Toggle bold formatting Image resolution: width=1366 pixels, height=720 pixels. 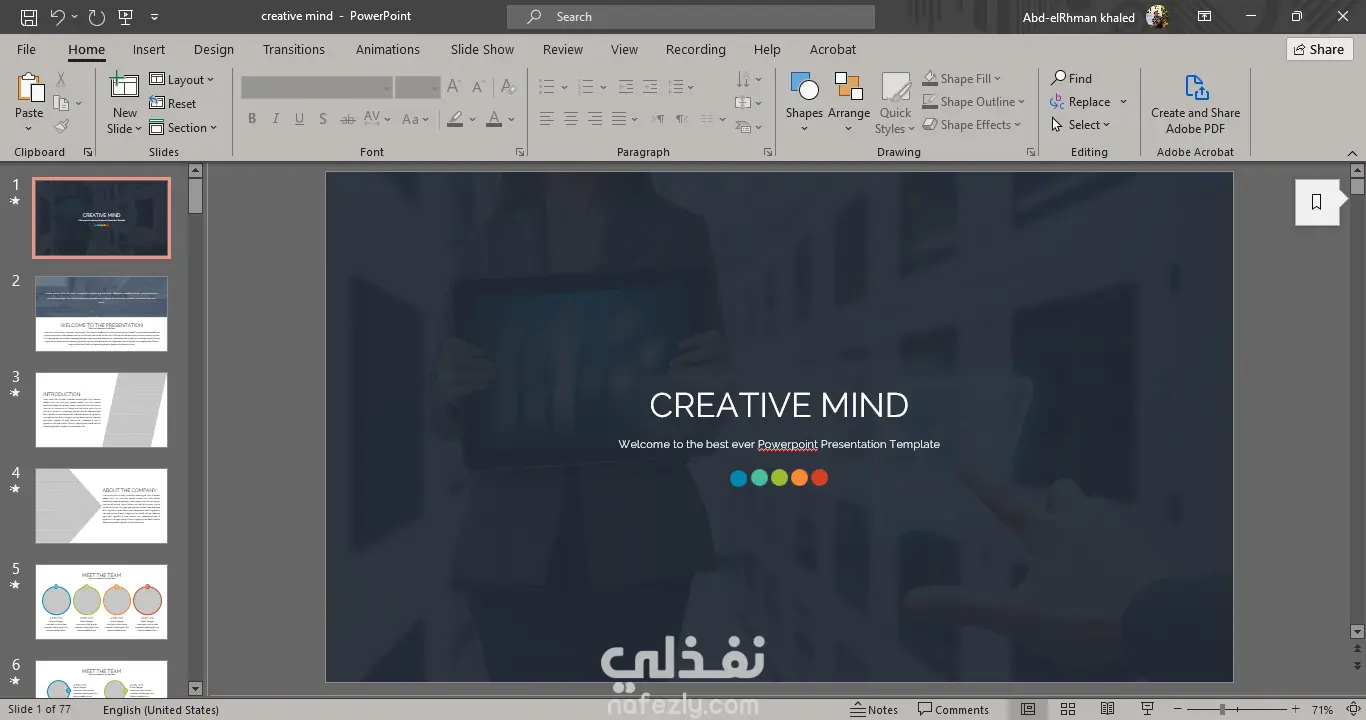point(252,119)
